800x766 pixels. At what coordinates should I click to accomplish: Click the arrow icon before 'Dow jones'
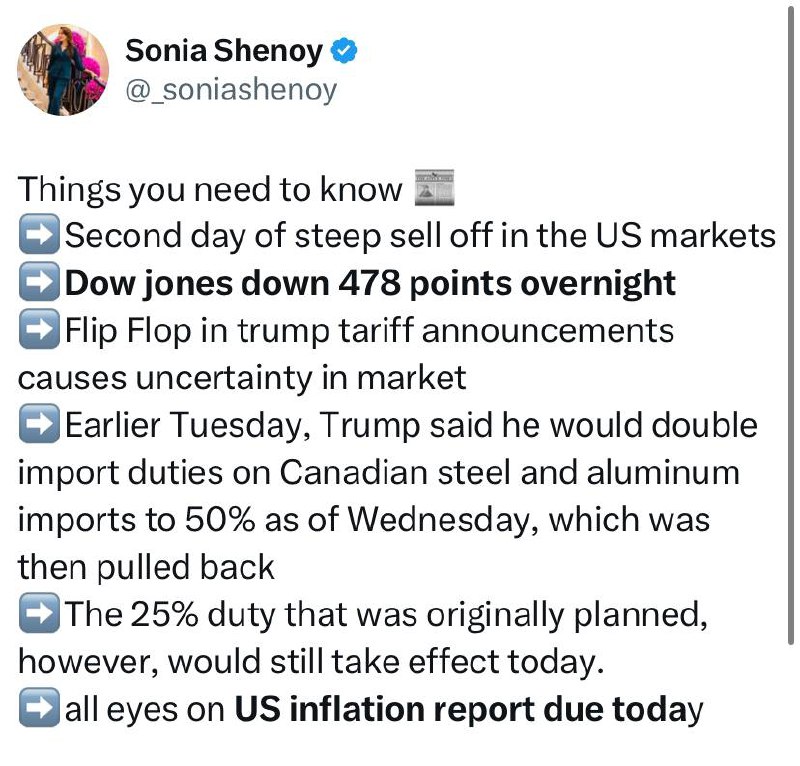point(39,281)
